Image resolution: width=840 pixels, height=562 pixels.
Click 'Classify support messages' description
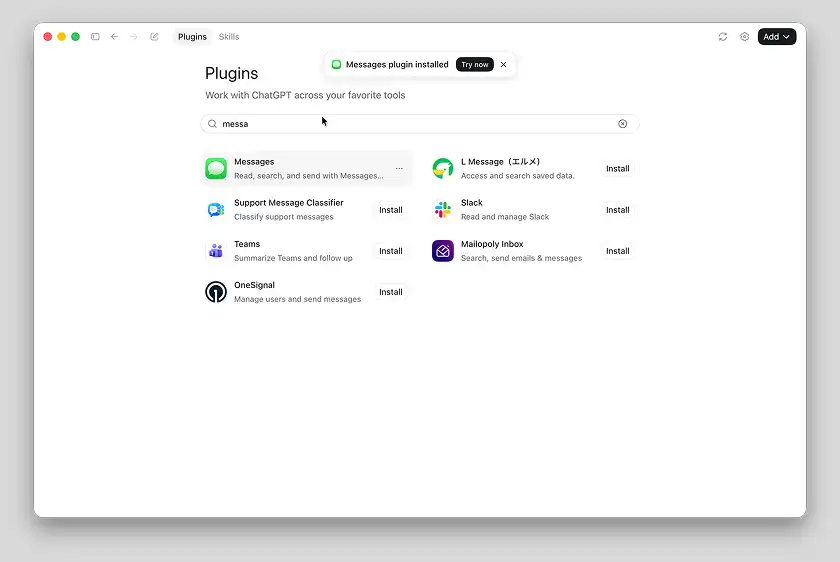(283, 216)
